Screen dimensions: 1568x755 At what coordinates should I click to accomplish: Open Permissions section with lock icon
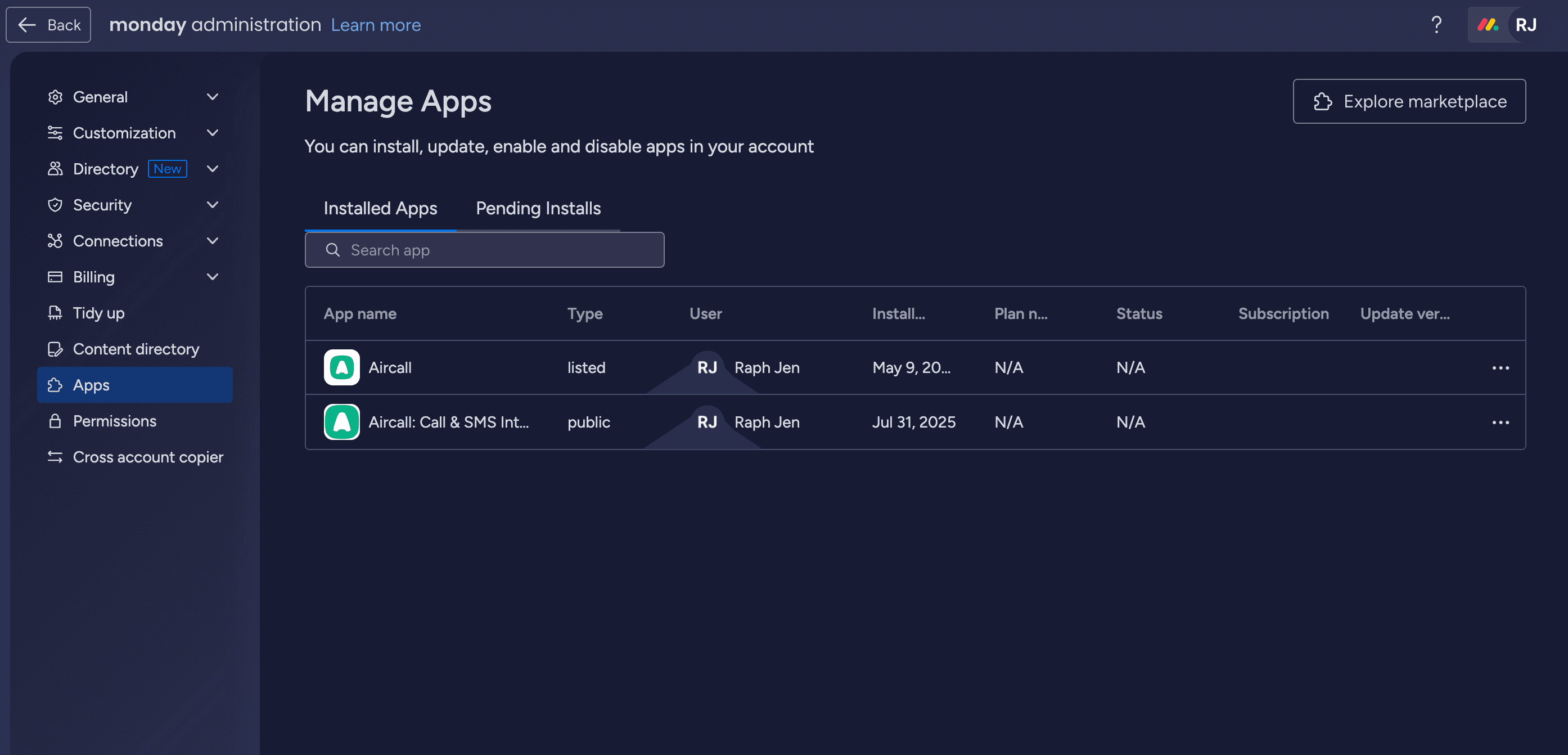[114, 421]
